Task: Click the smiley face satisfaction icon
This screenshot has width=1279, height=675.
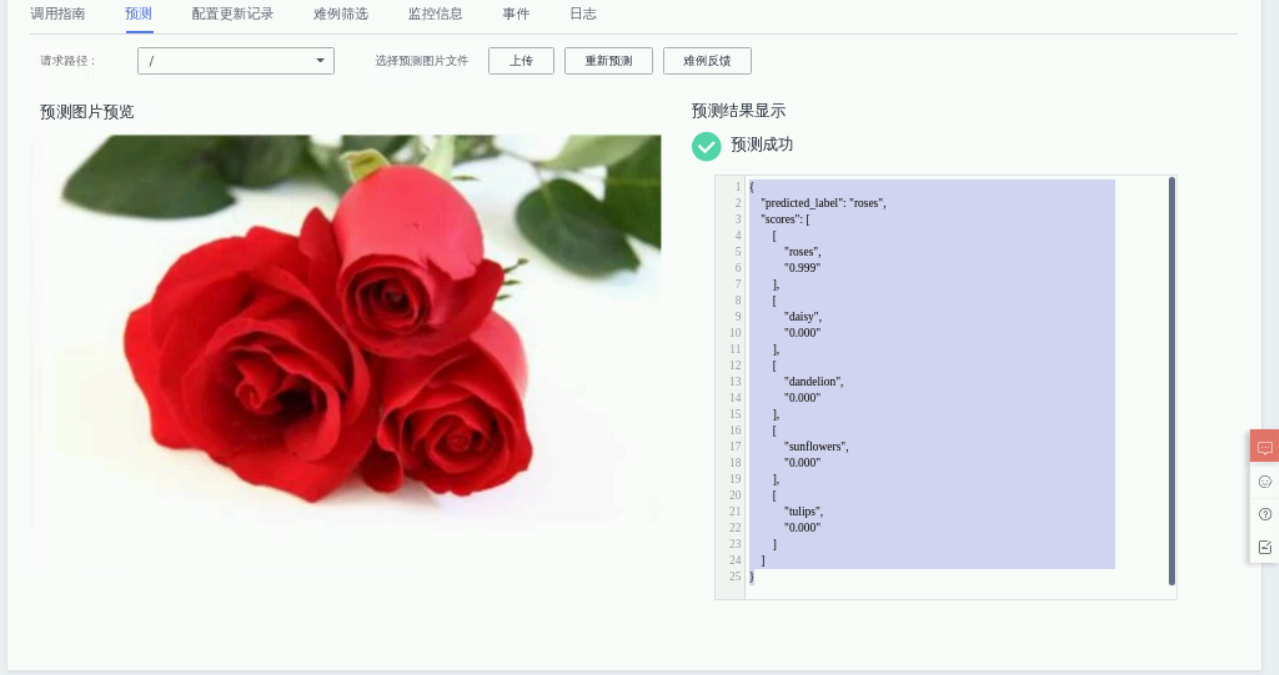Action: (x=1265, y=482)
